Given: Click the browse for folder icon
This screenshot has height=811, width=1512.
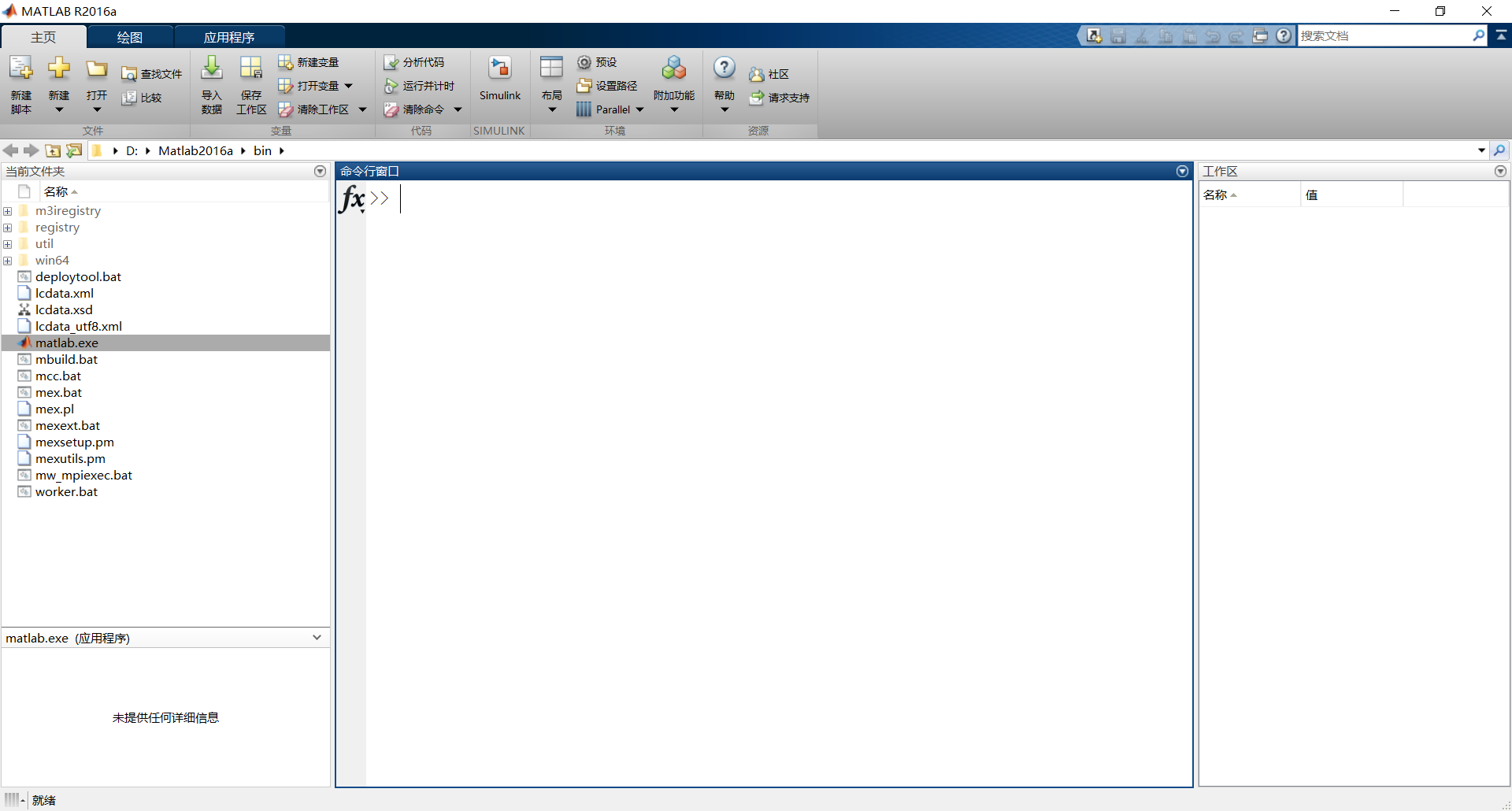Looking at the screenshot, I should click(74, 150).
